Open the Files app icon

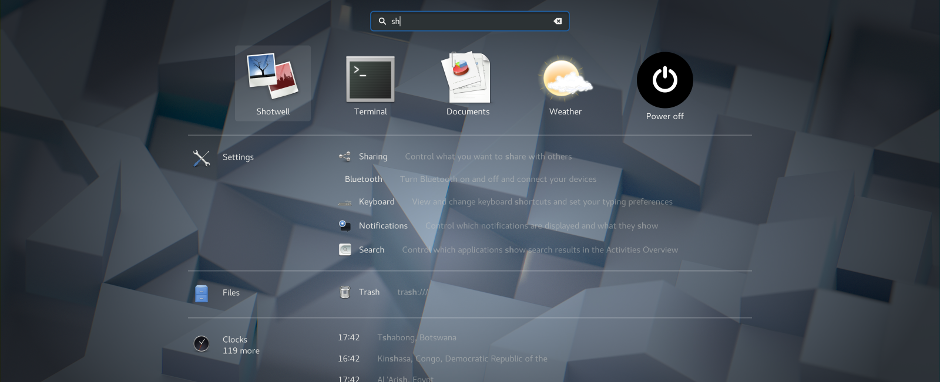tap(201, 293)
